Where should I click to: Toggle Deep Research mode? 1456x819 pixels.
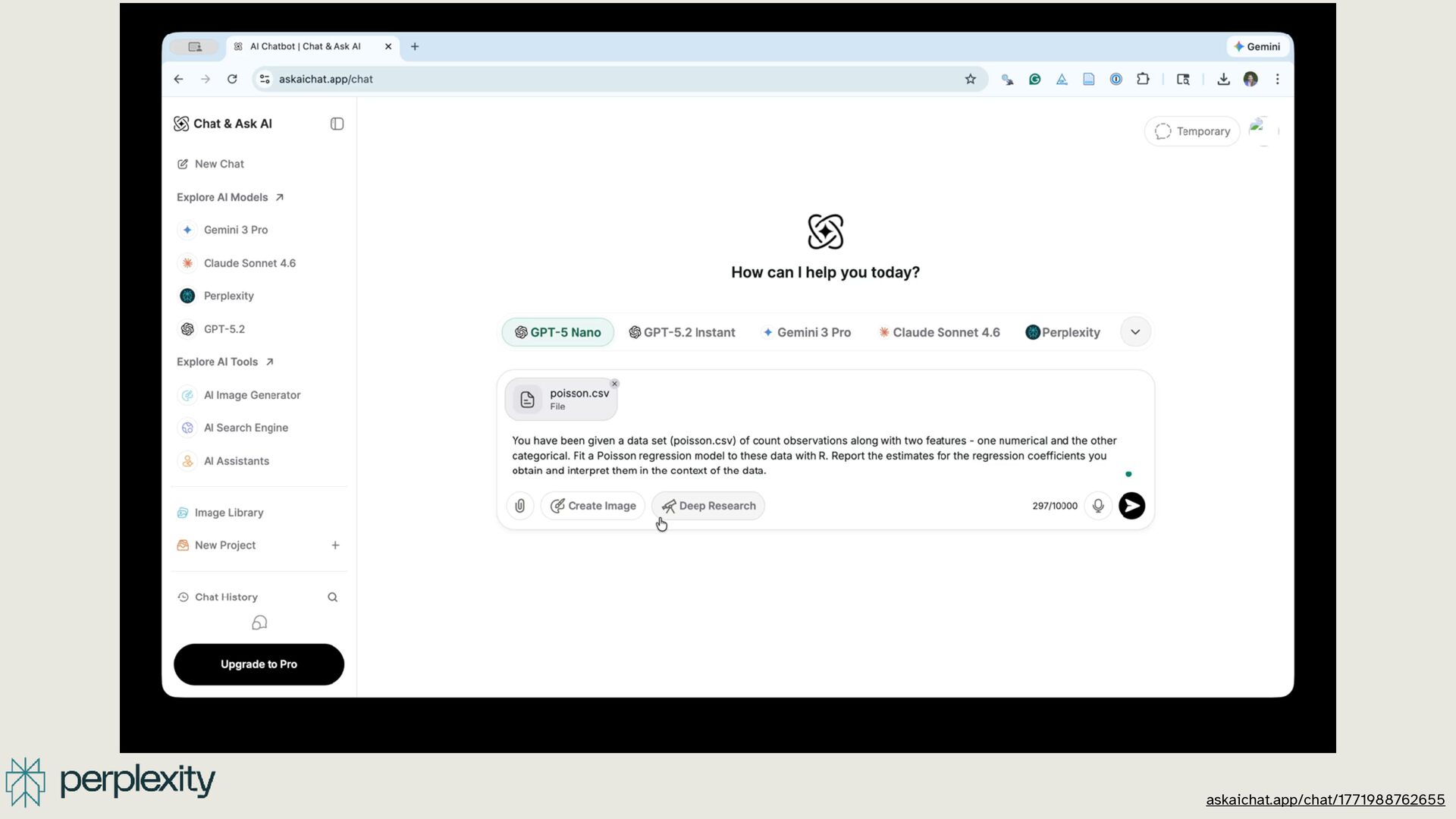(x=708, y=506)
